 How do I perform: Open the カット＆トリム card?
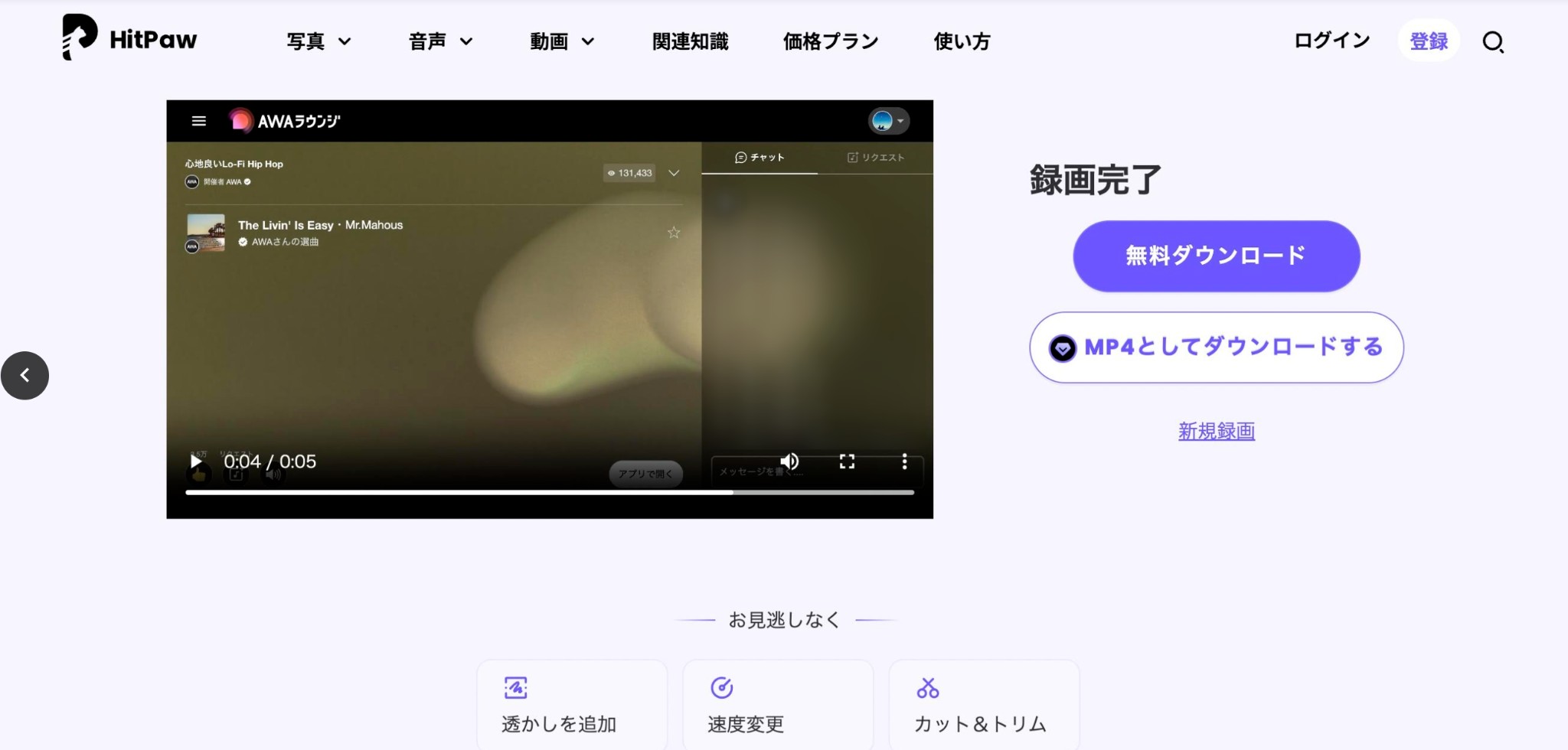984,705
